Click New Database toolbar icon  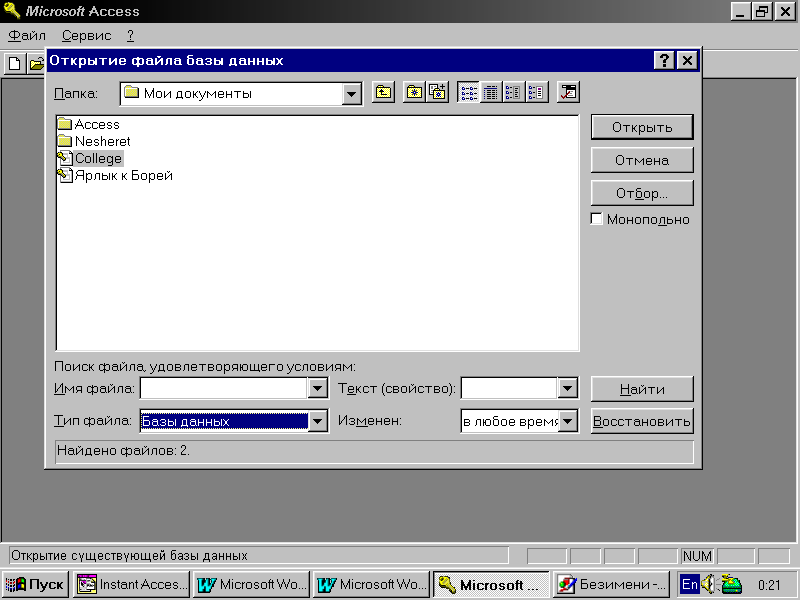tap(15, 64)
